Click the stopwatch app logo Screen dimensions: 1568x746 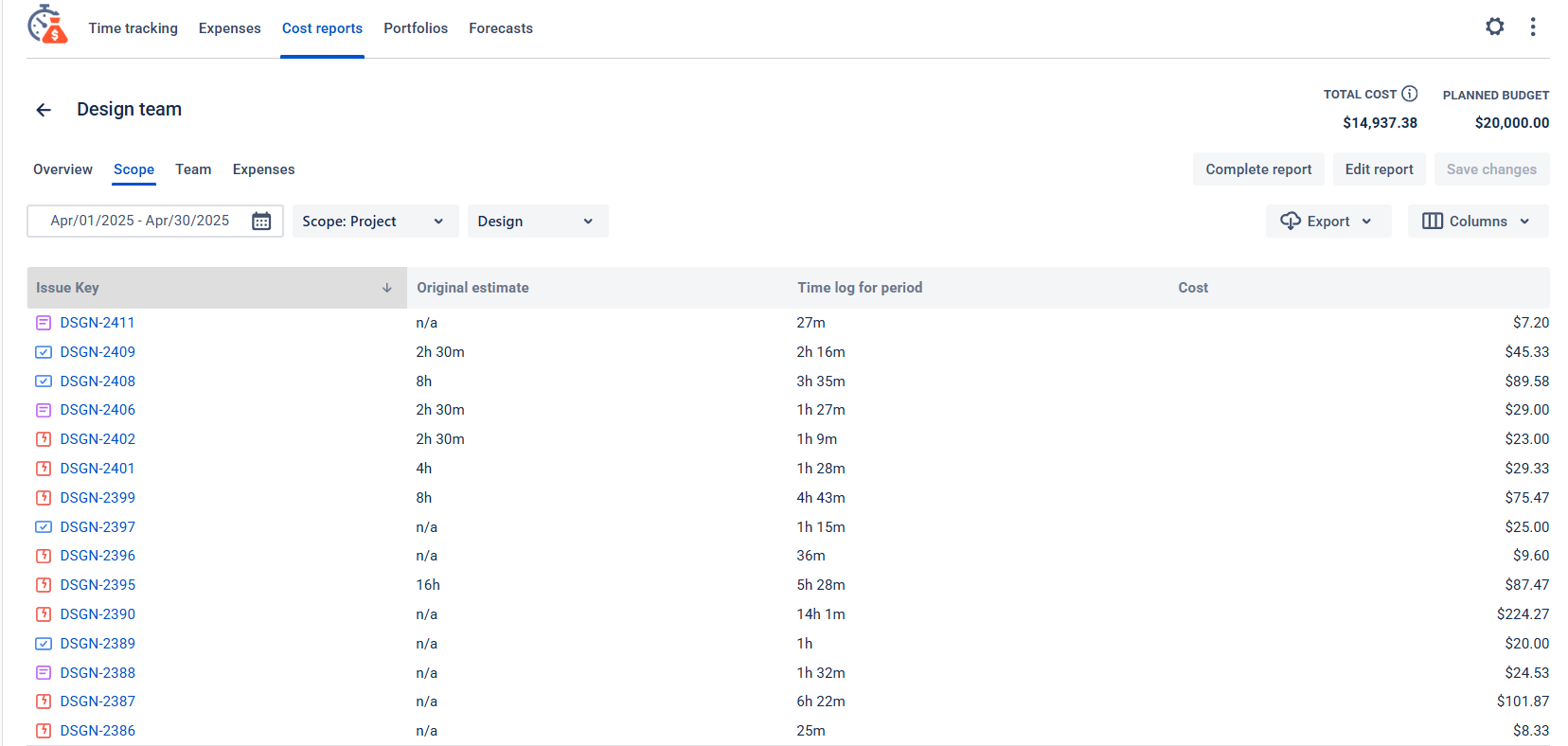[x=47, y=25]
